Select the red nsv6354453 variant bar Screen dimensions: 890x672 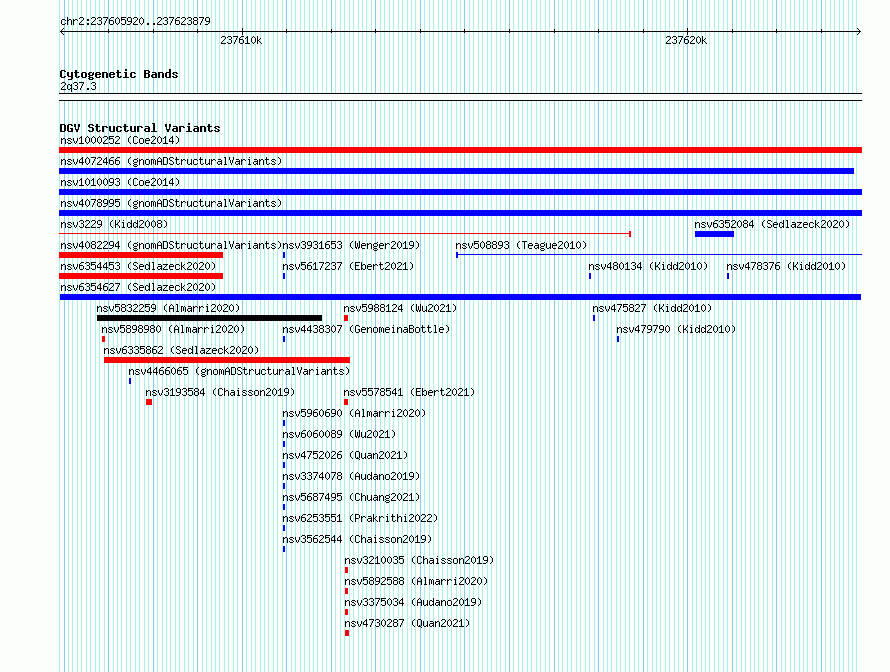pyautogui.click(x=141, y=276)
